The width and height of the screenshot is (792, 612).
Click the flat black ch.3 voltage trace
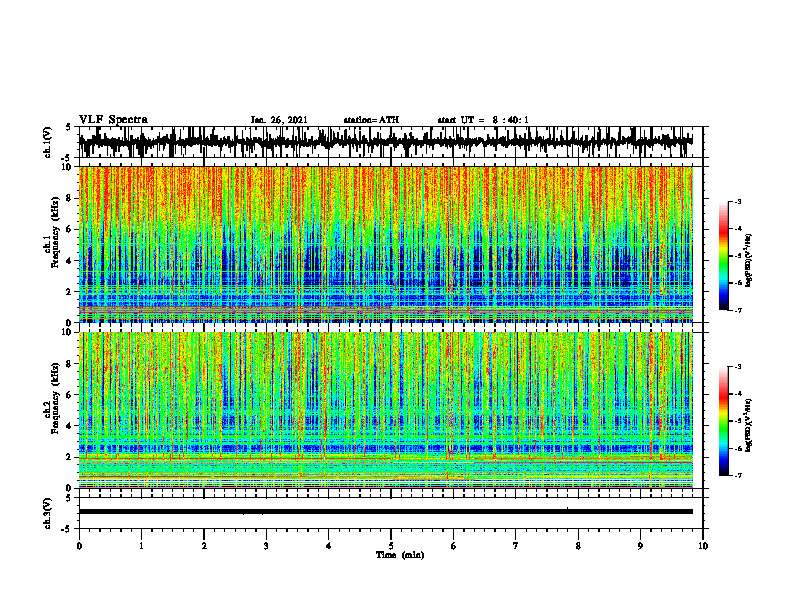tap(385, 512)
